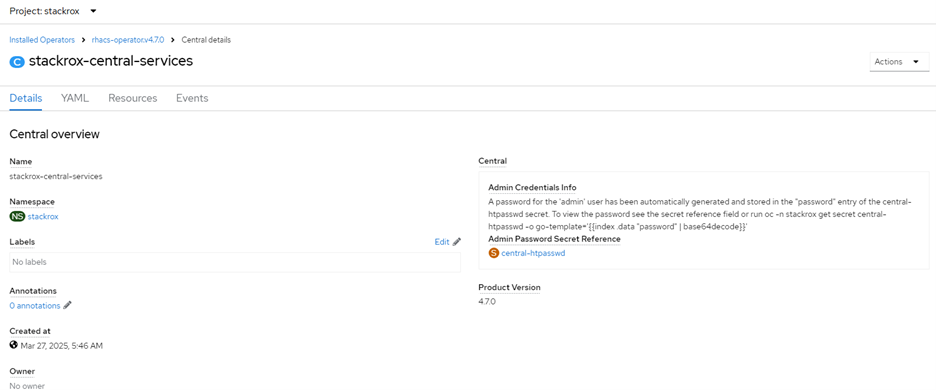The image size is (936, 390).
Task: Click the blue C Central resource icon
Action: (17, 62)
